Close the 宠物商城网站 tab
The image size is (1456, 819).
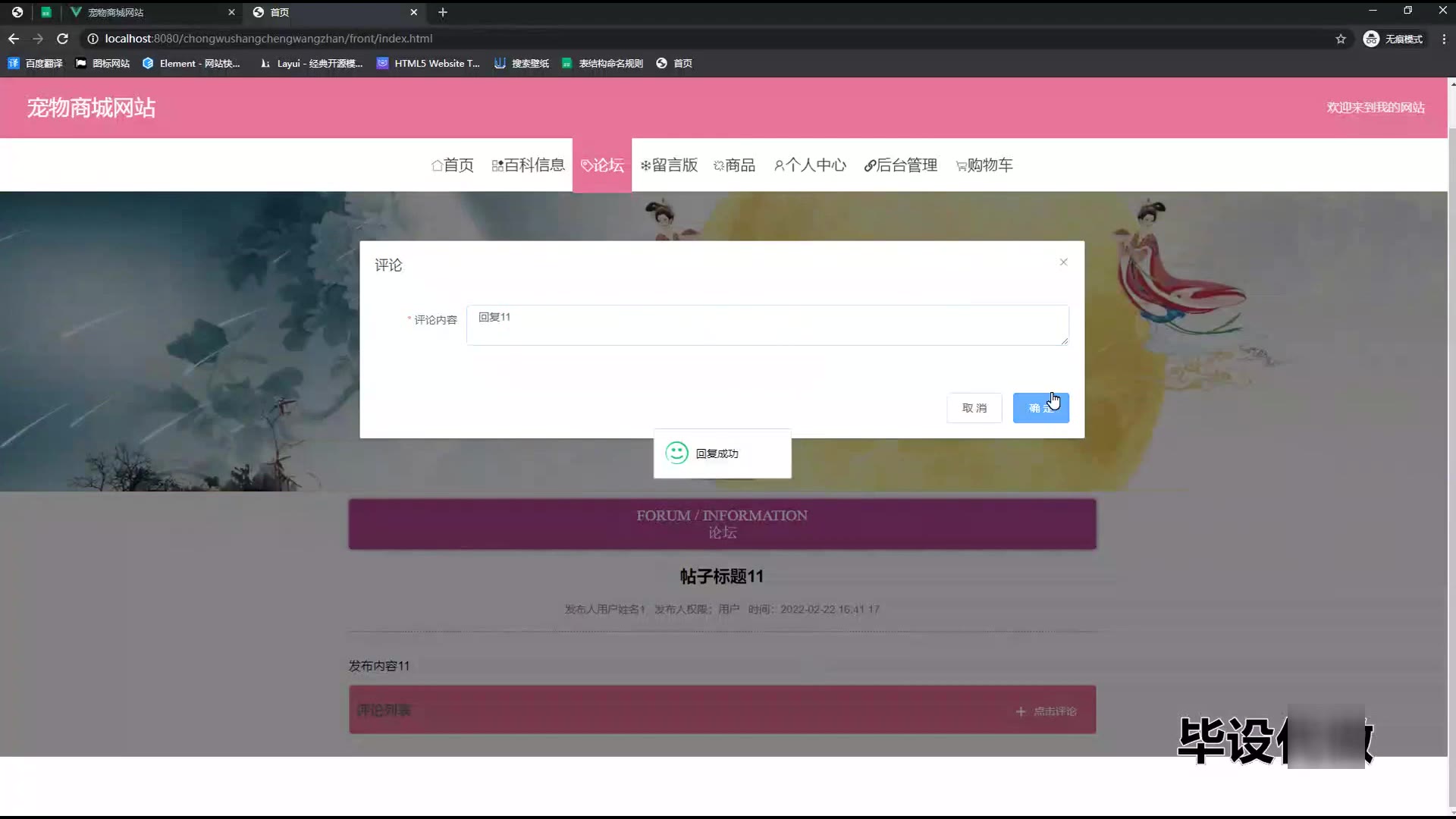(x=231, y=12)
